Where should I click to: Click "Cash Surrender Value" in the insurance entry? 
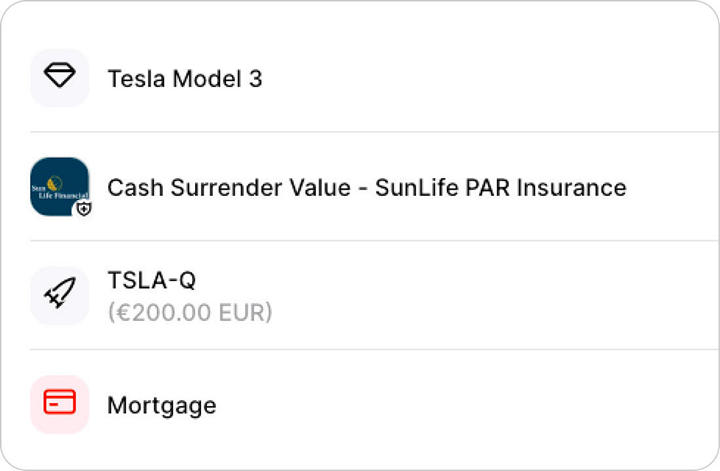[x=229, y=187]
